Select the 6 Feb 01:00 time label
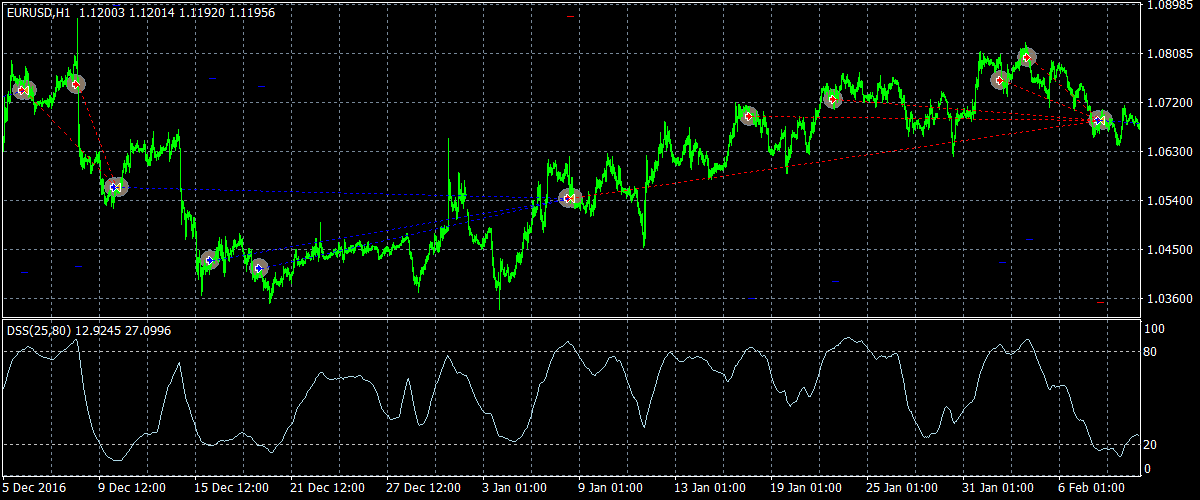Screen dimensions: 1200x500 (x=1091, y=488)
